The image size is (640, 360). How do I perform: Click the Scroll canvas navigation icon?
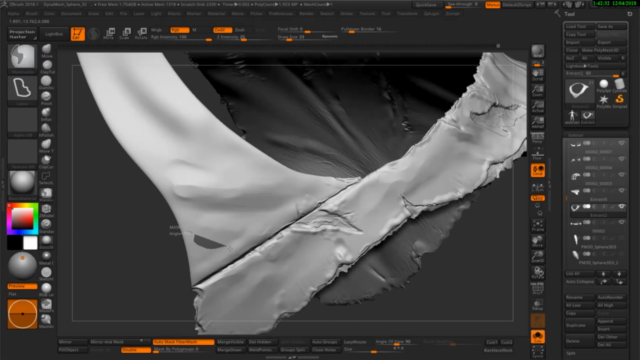click(x=538, y=75)
